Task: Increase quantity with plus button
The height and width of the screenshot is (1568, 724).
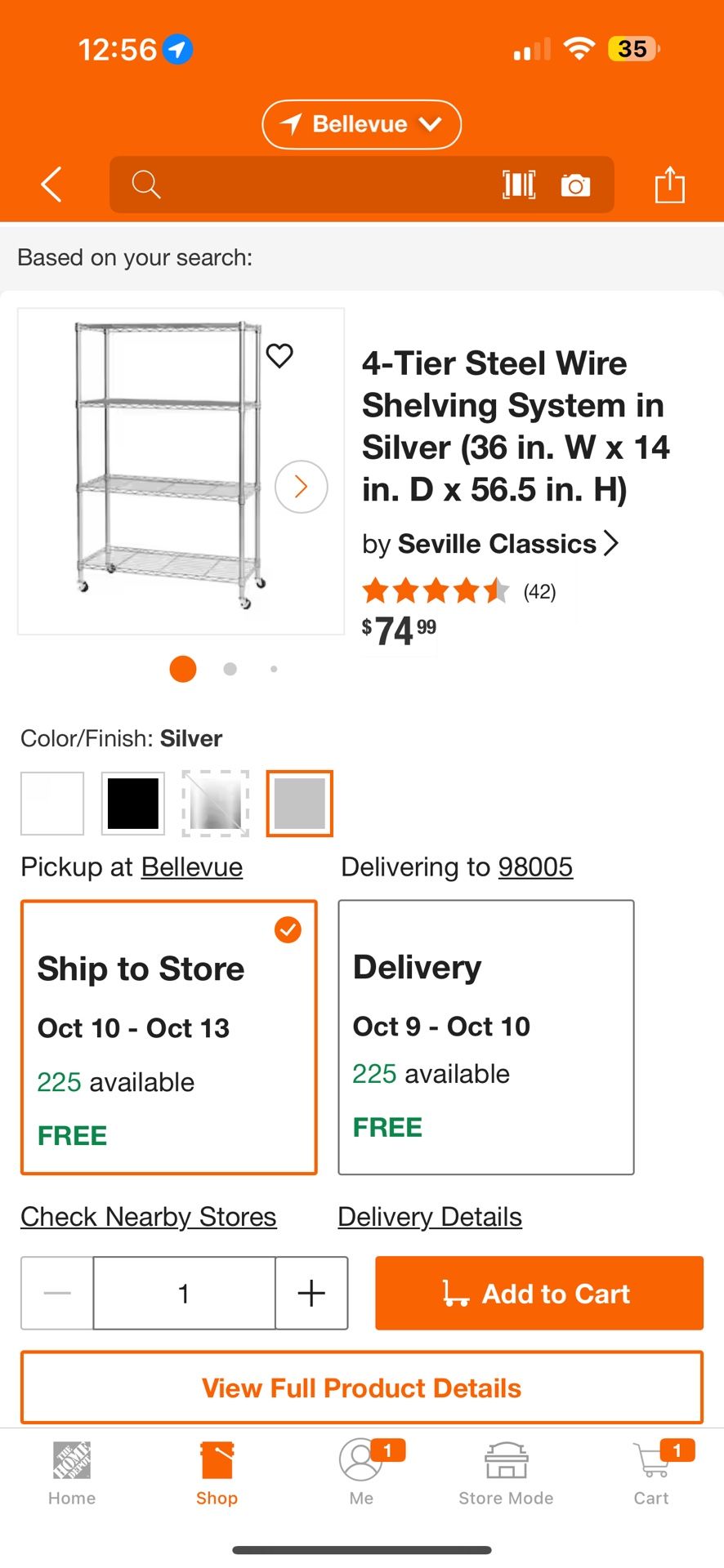Action: click(311, 1293)
